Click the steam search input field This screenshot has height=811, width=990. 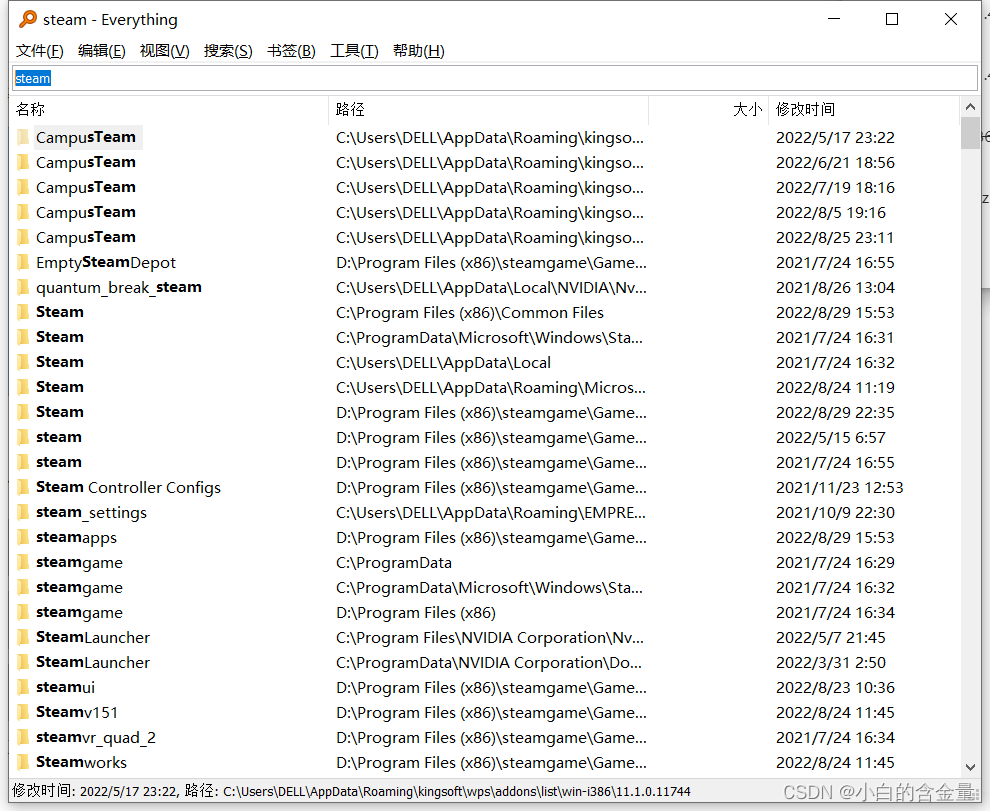tap(495, 78)
